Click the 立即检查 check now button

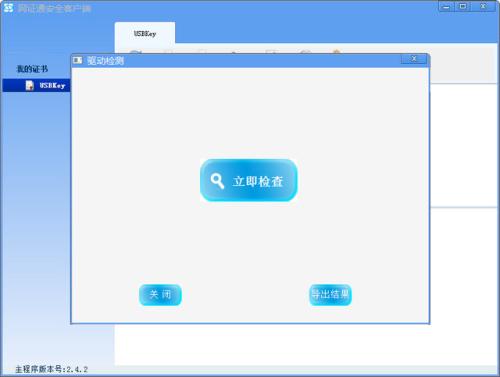coord(248,180)
